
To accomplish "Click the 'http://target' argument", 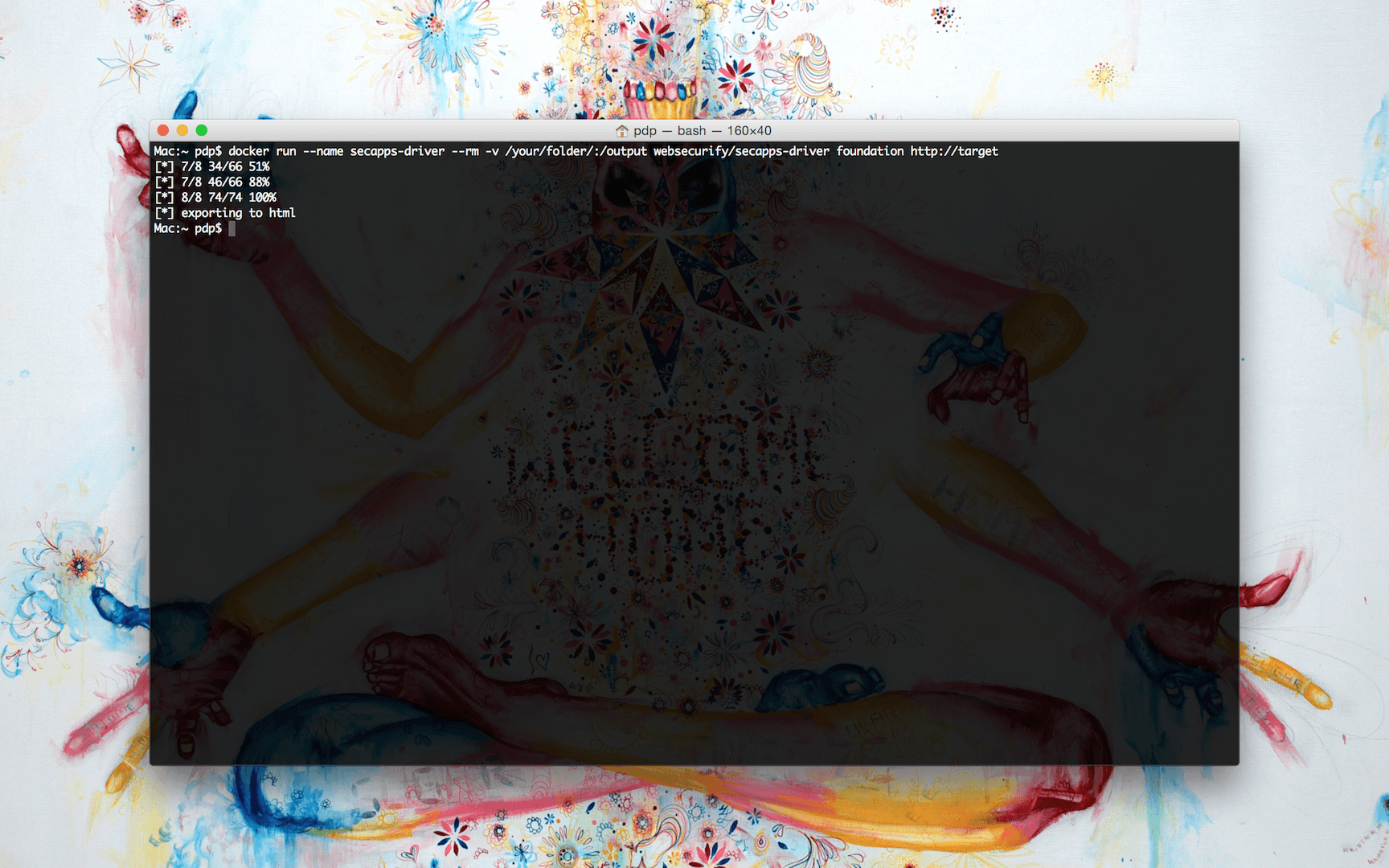I will coord(954,151).
